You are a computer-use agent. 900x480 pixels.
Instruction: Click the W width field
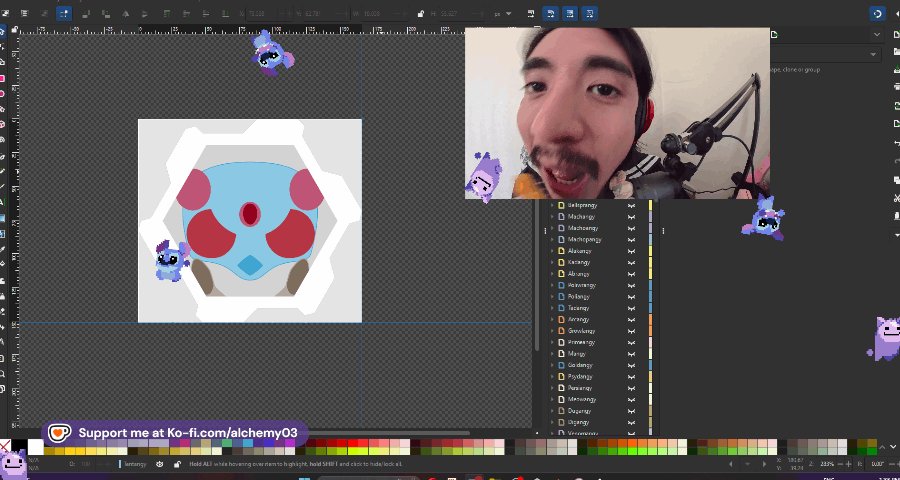(387, 13)
